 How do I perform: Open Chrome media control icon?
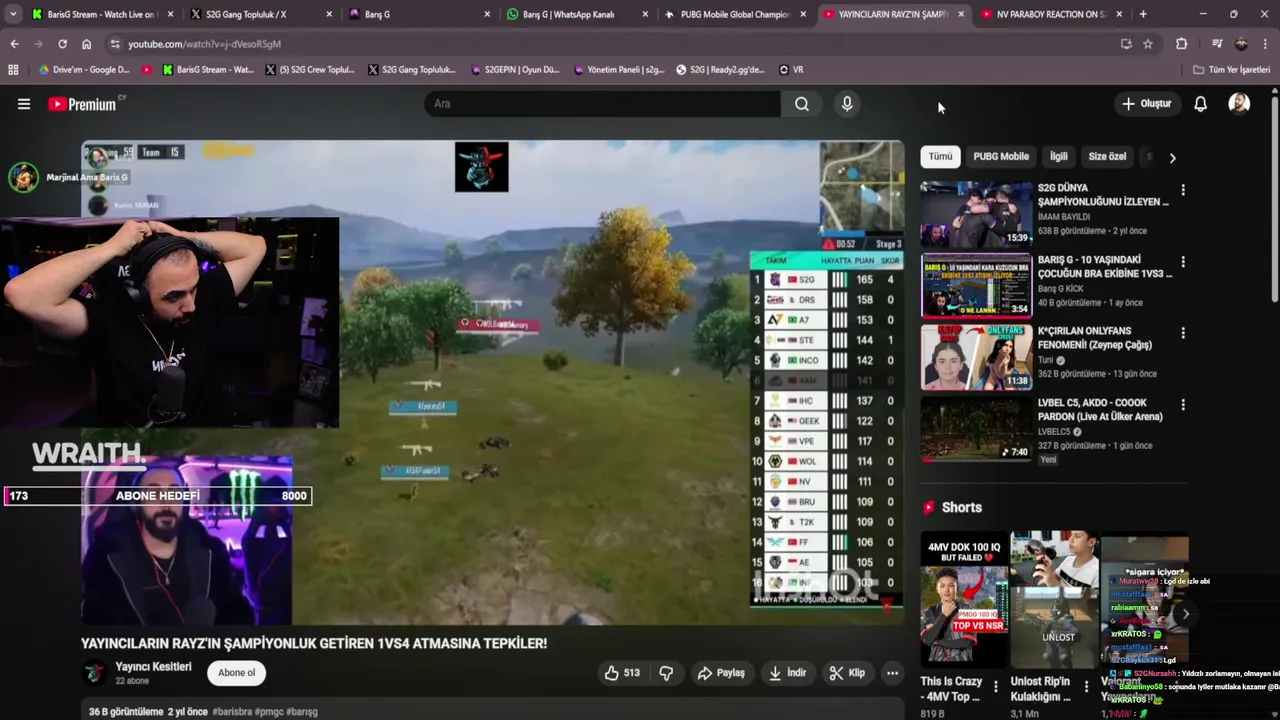pos(1217,44)
